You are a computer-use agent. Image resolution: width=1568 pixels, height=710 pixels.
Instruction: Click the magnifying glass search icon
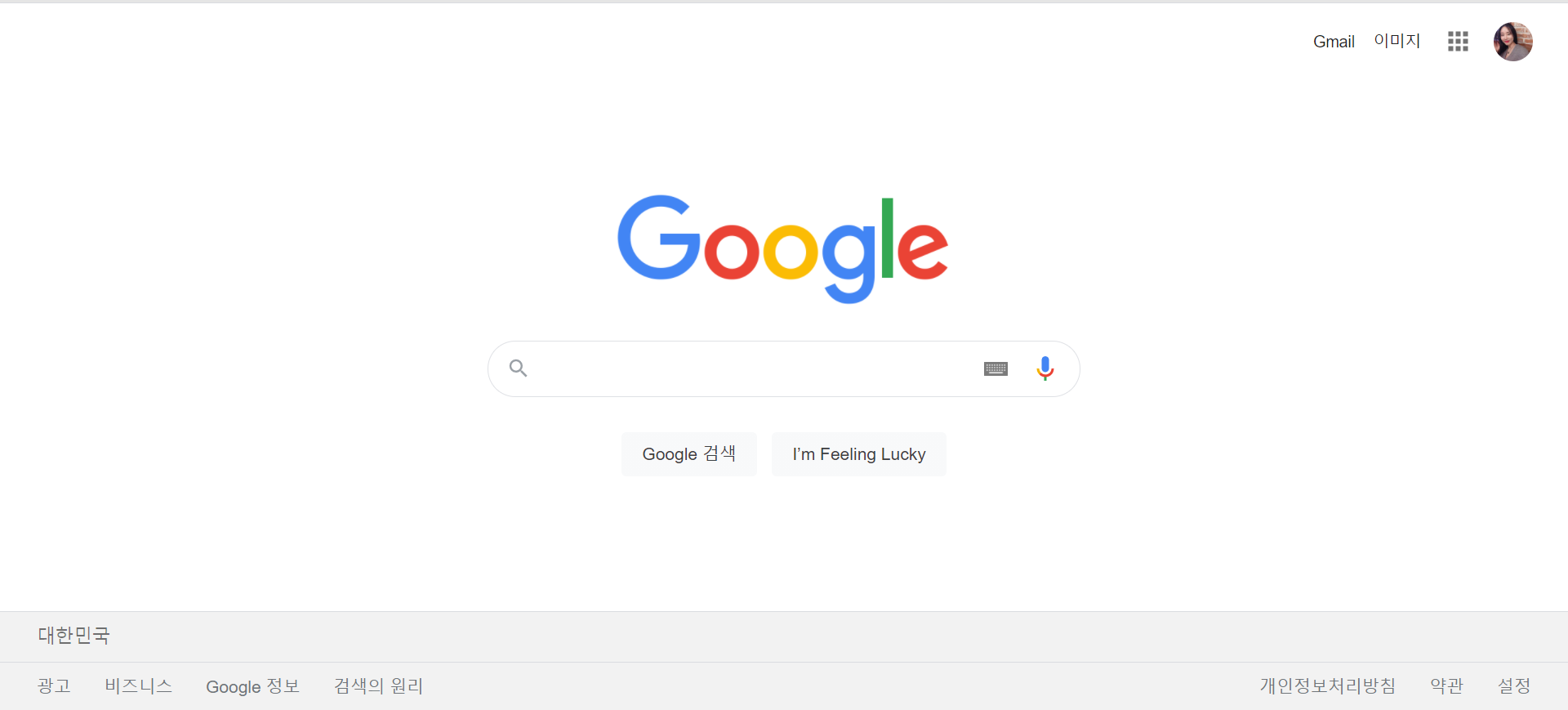(518, 368)
